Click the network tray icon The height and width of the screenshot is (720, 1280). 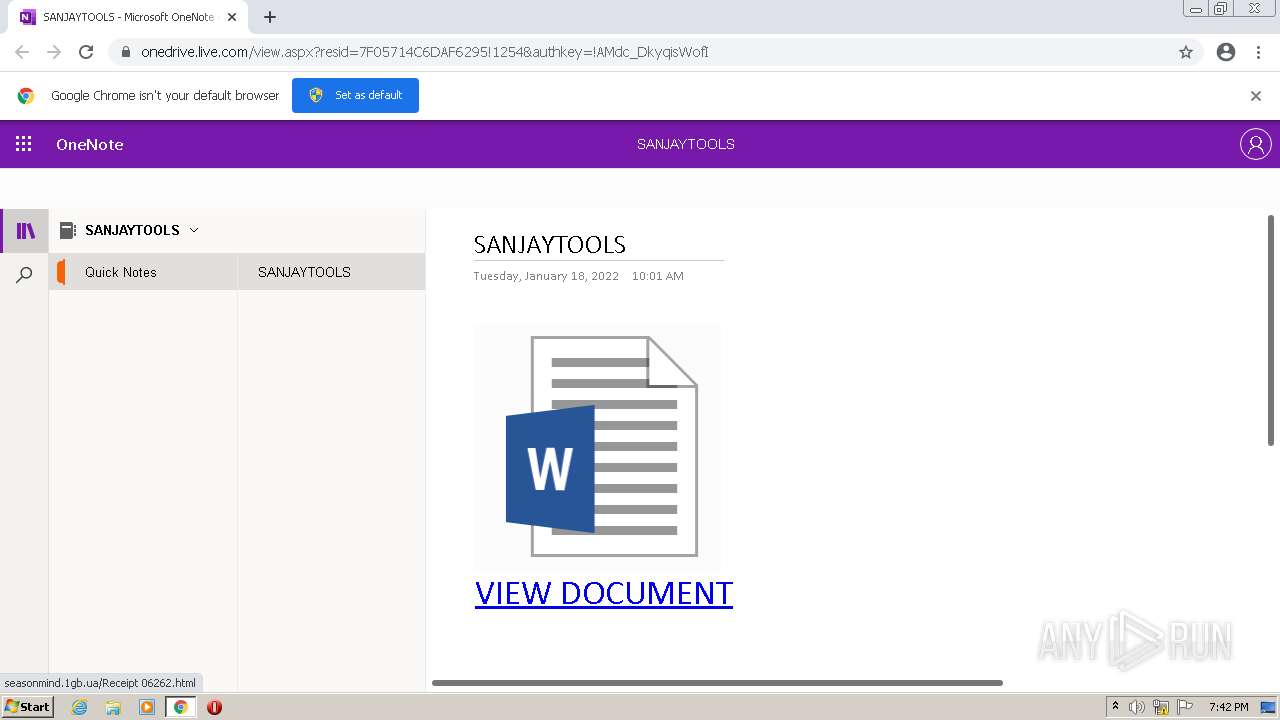1161,707
